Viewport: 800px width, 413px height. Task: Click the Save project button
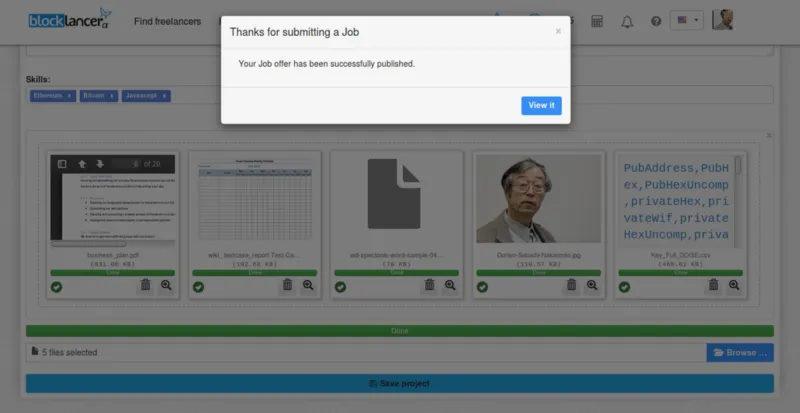pyautogui.click(x=399, y=383)
